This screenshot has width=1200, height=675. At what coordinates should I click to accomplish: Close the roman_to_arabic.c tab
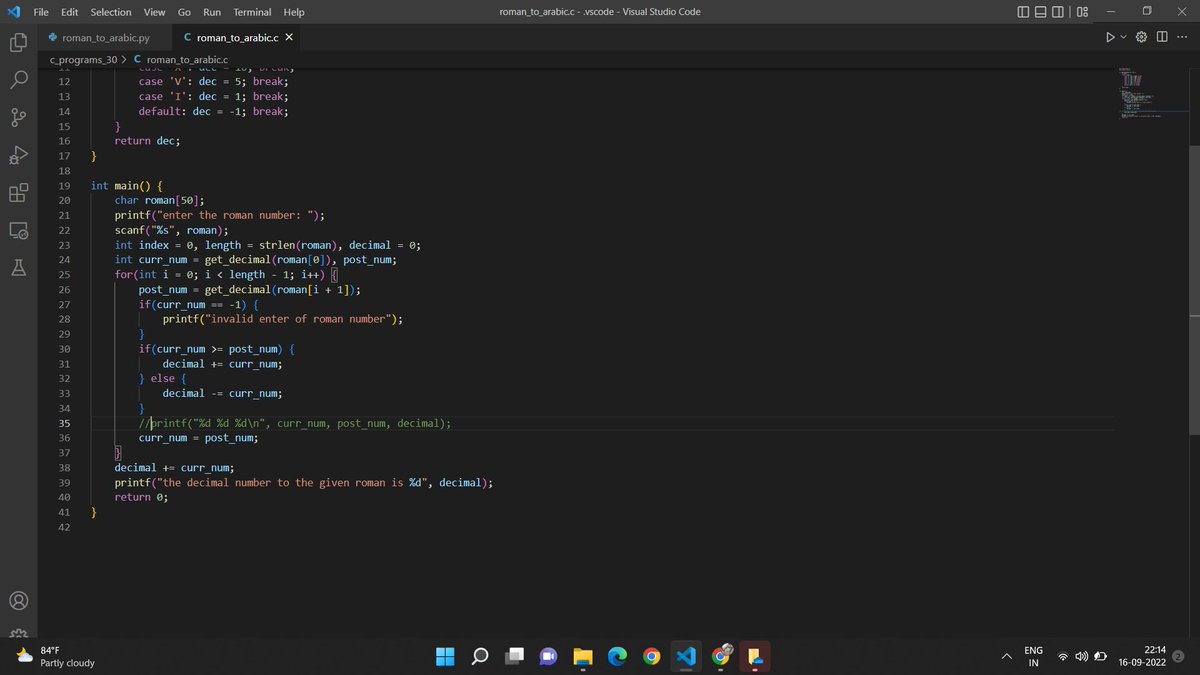(x=289, y=38)
